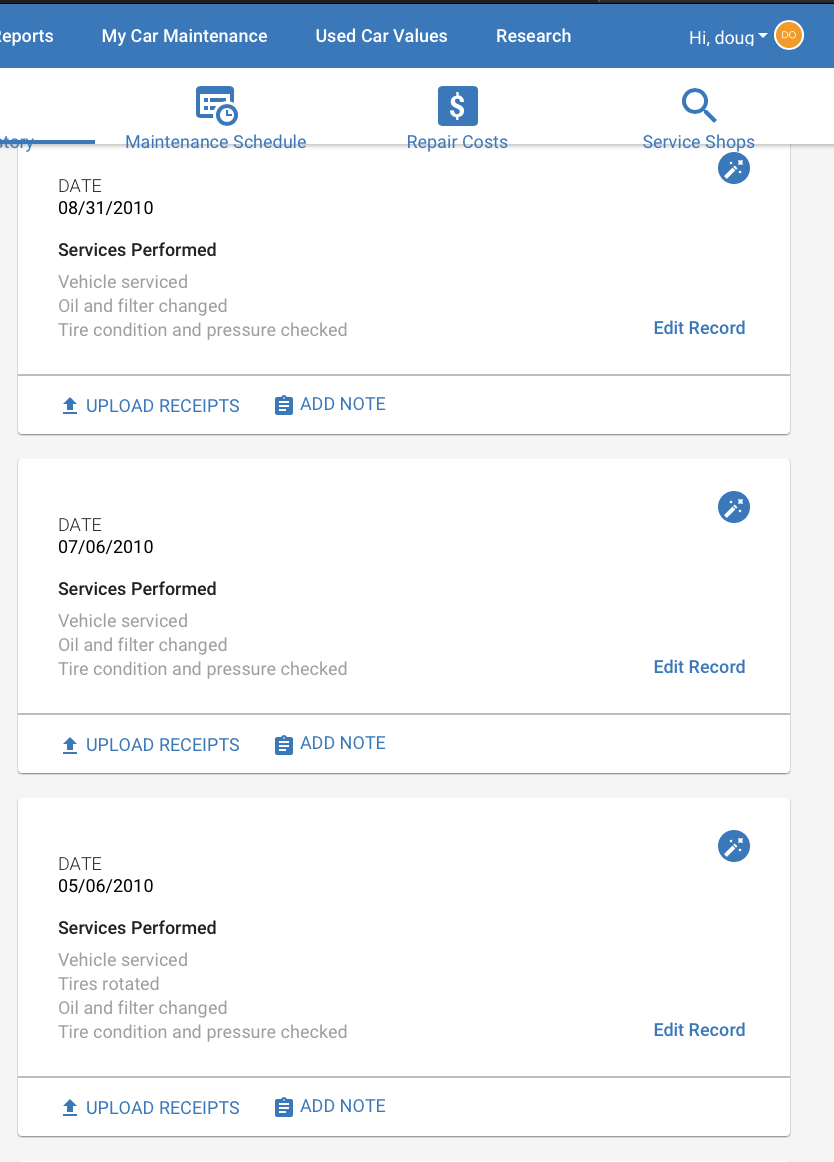Edit Record for 08/31/2010 service
This screenshot has width=834, height=1162.
(699, 328)
